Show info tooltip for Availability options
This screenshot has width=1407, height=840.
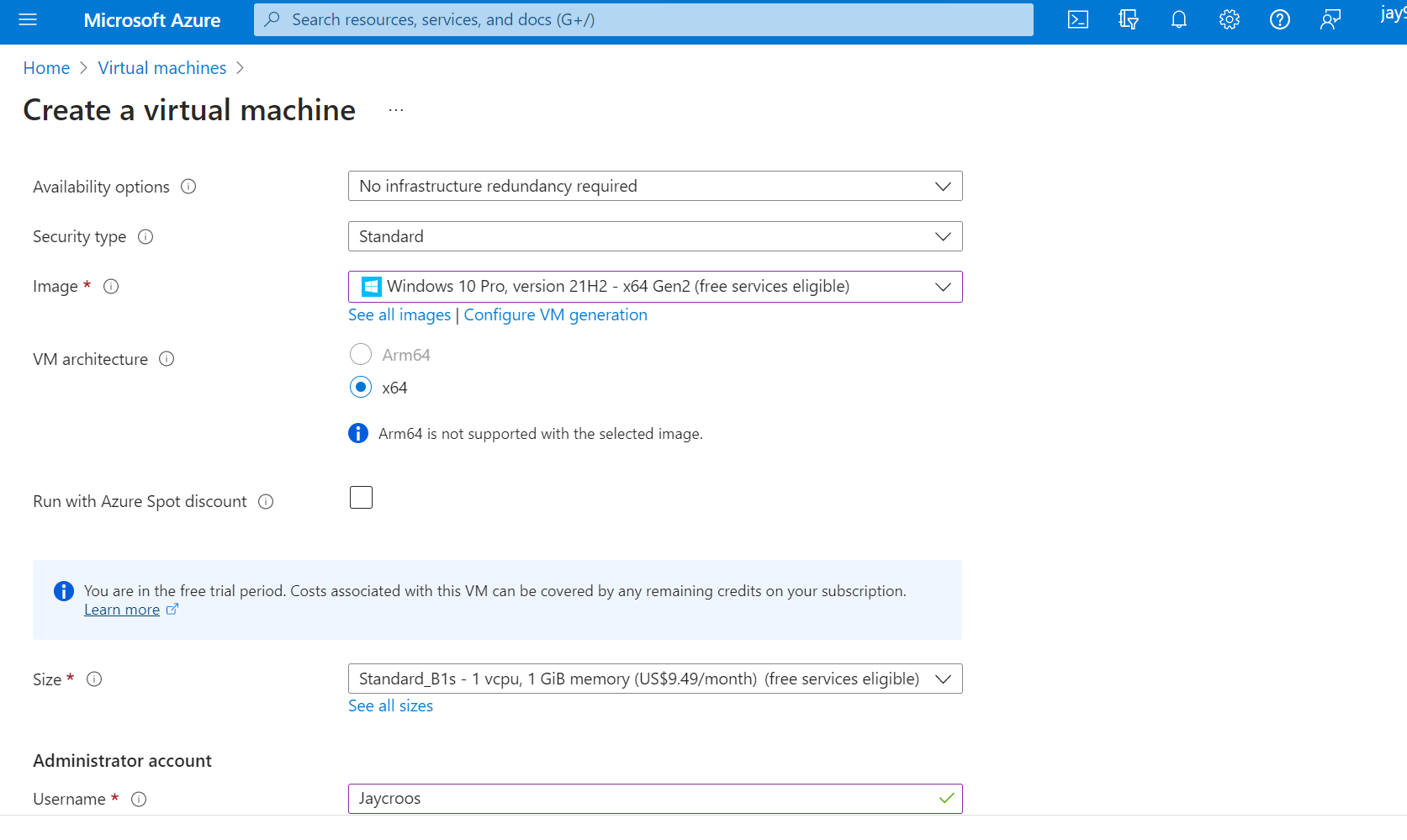coord(188,187)
